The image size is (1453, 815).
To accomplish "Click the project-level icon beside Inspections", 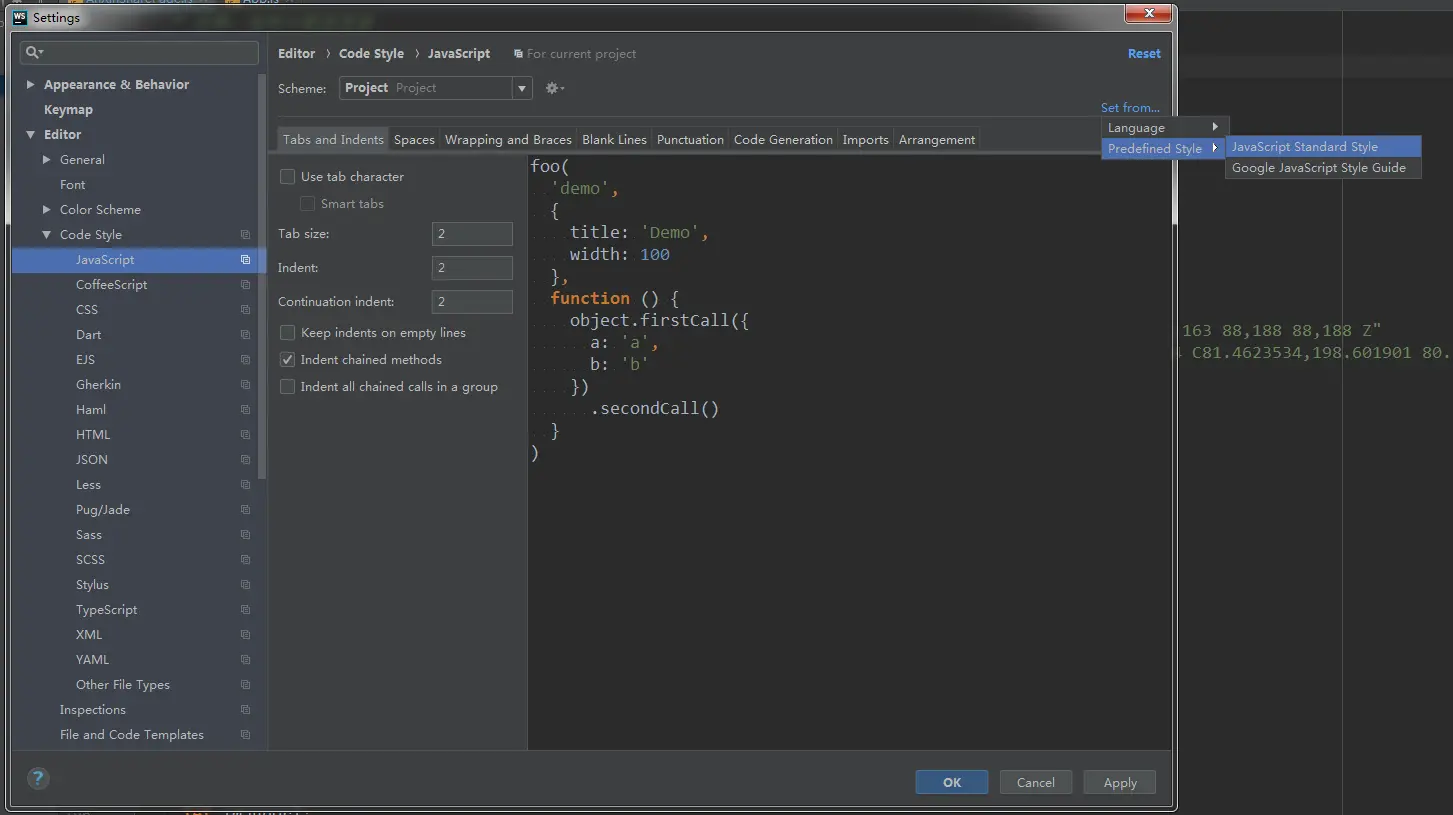I will pos(245,710).
